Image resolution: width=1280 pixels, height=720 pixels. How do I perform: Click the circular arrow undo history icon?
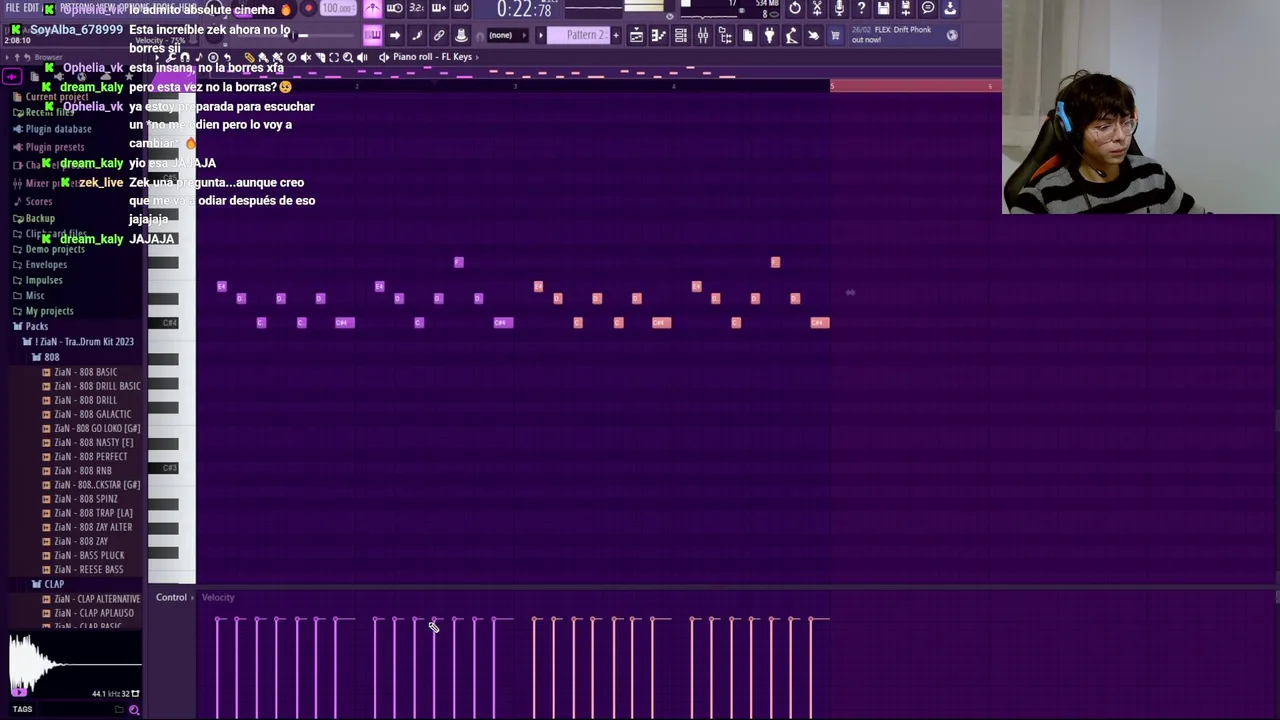click(794, 8)
